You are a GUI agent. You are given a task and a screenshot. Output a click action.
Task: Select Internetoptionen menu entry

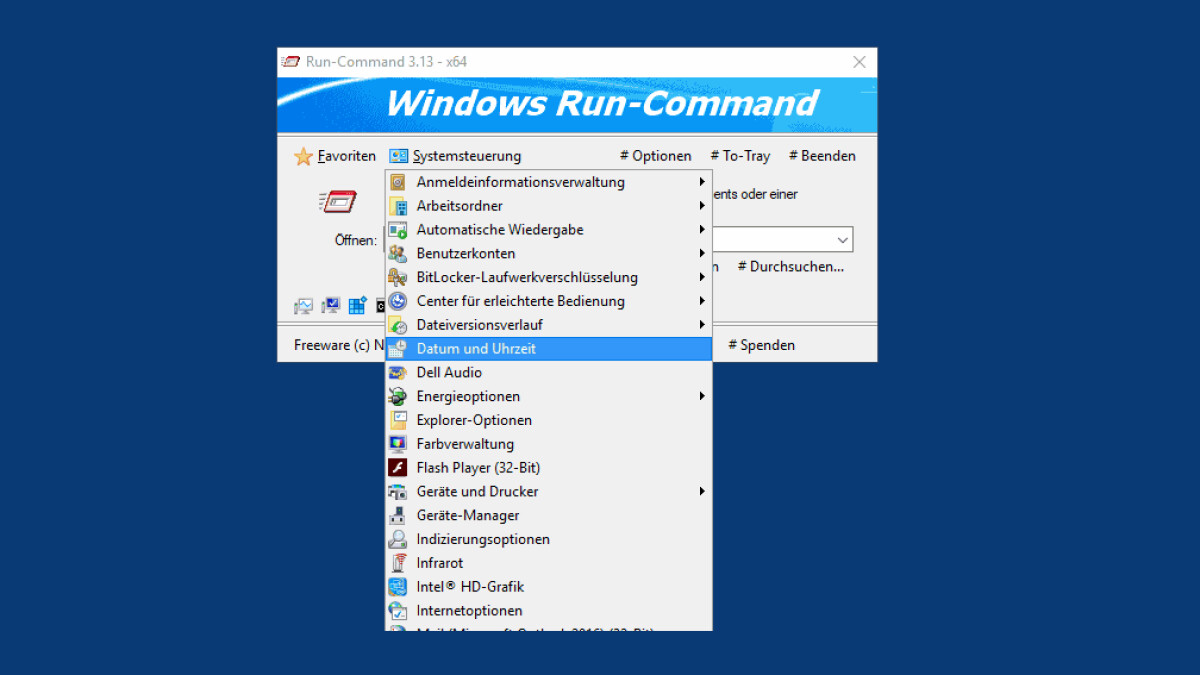[x=549, y=611]
